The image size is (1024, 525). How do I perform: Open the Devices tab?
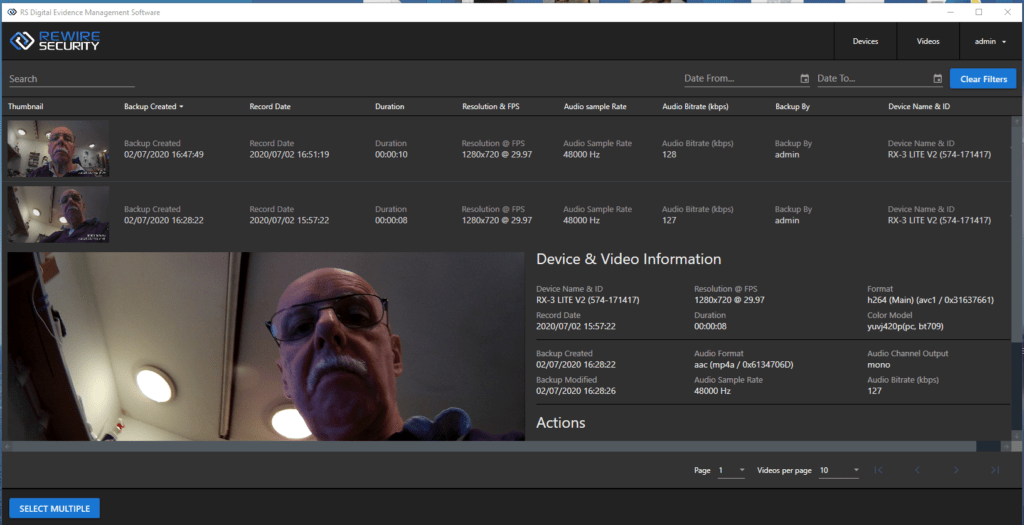[865, 42]
